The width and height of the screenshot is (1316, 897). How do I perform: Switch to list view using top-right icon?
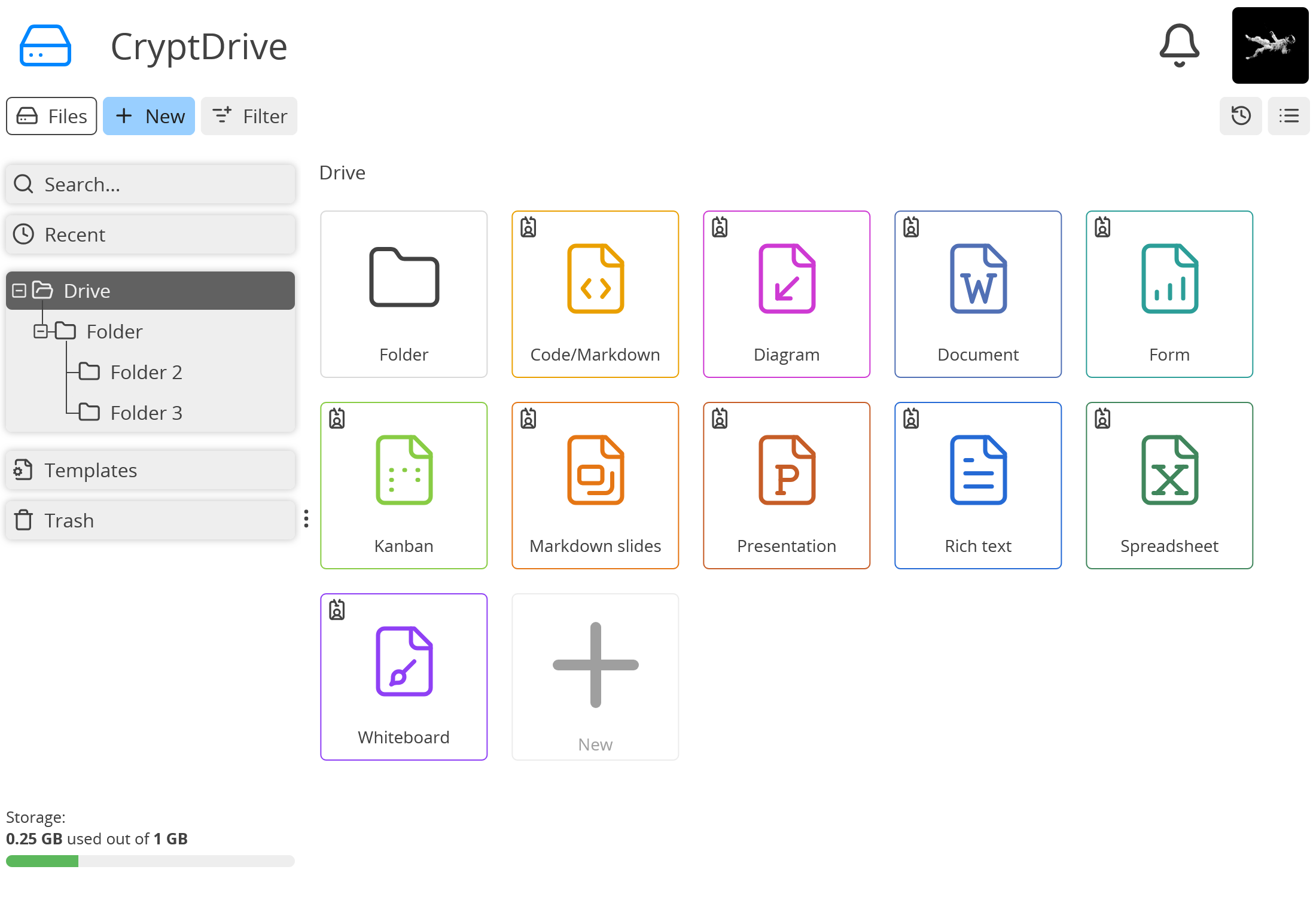(x=1288, y=116)
